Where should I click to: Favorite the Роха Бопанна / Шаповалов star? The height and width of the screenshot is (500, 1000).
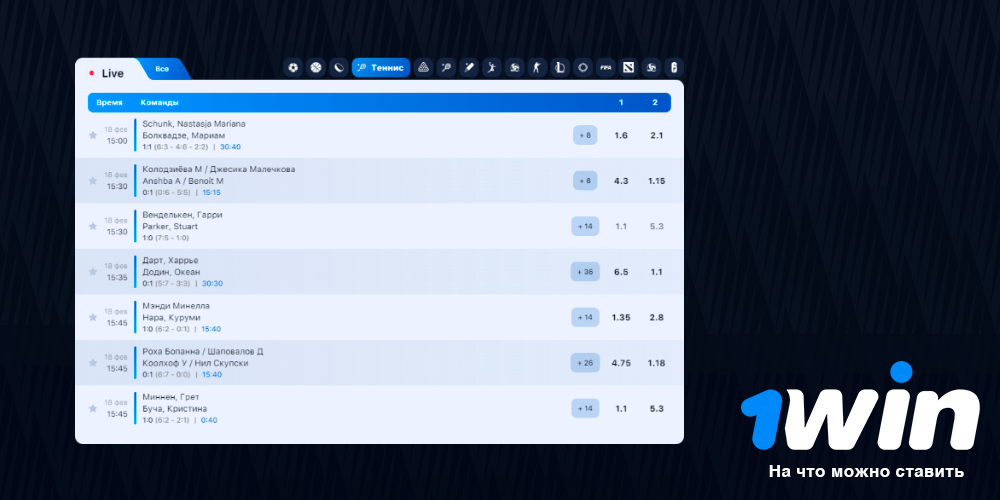tap(92, 363)
